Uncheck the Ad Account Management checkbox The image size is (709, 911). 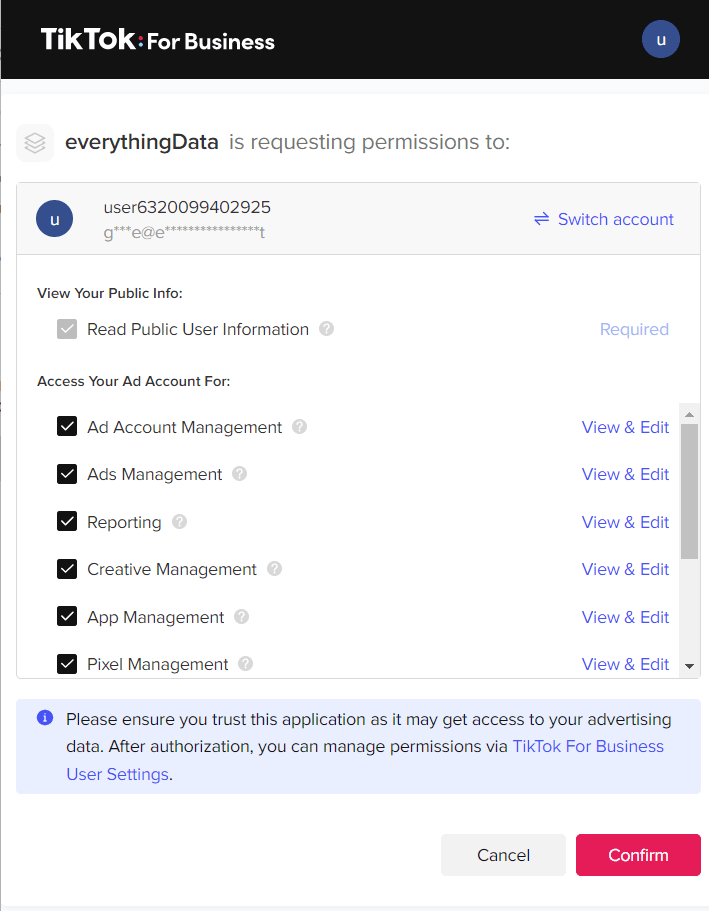point(67,427)
